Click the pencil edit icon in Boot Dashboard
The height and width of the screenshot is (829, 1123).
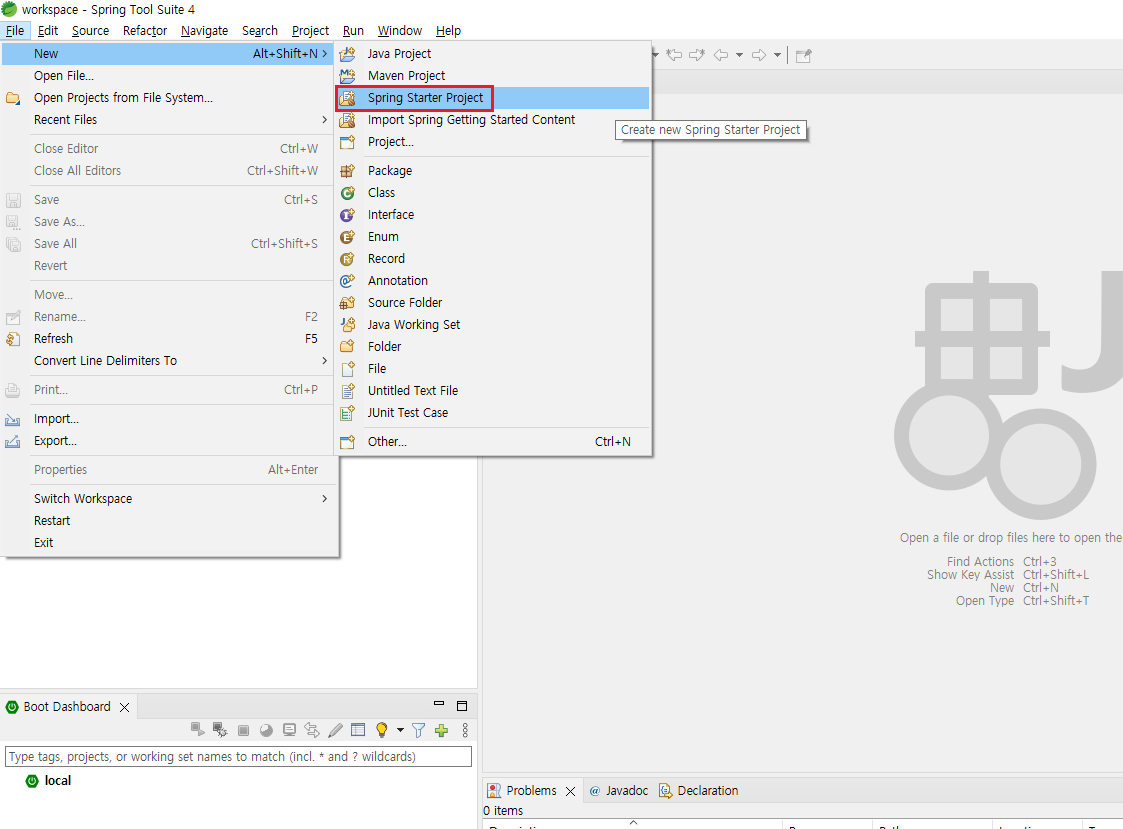pos(336,731)
